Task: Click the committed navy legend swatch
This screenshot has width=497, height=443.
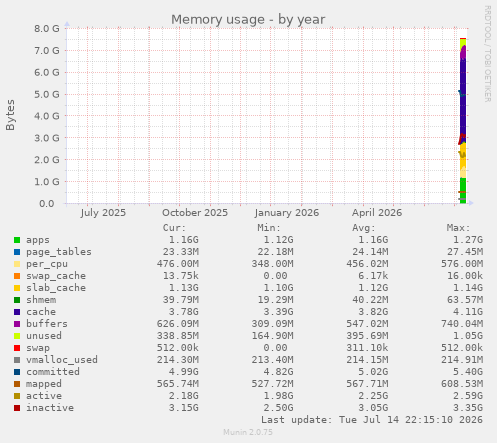Action: [x=17, y=372]
